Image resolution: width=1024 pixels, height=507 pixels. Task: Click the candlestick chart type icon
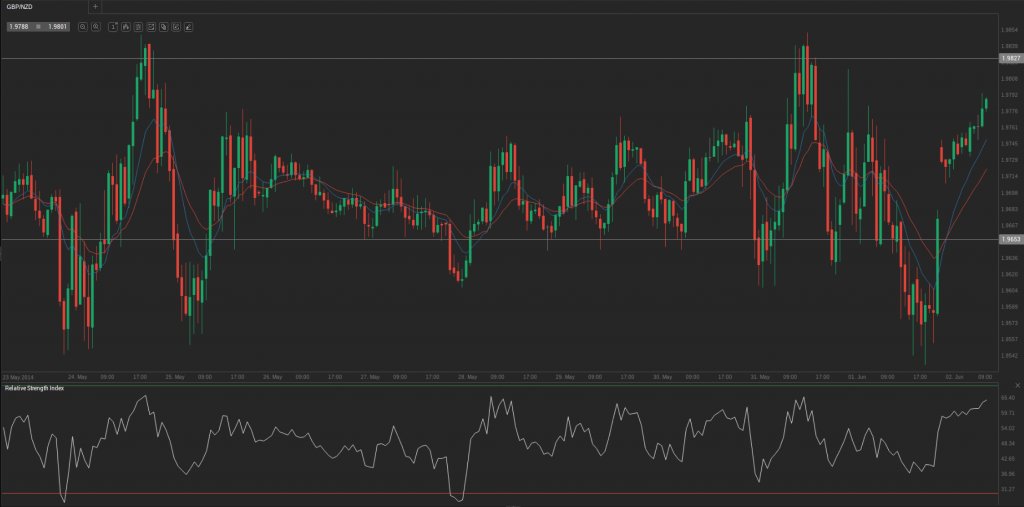pos(126,27)
